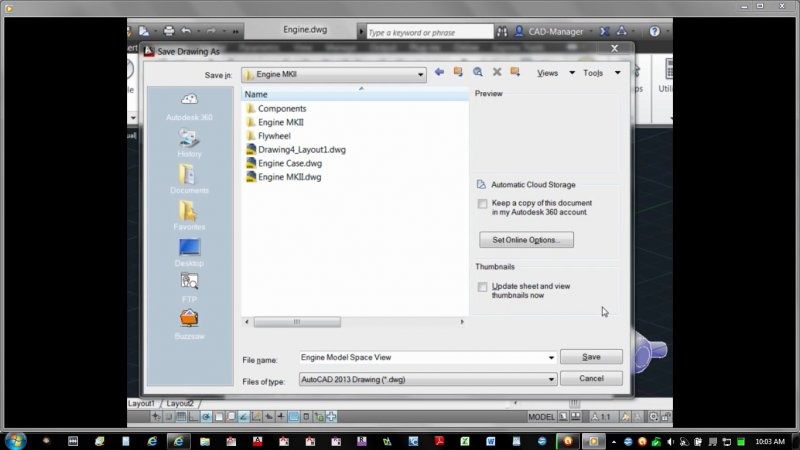Click the Delete file icon
Screen dimensions: 800x450
(x=496, y=72)
